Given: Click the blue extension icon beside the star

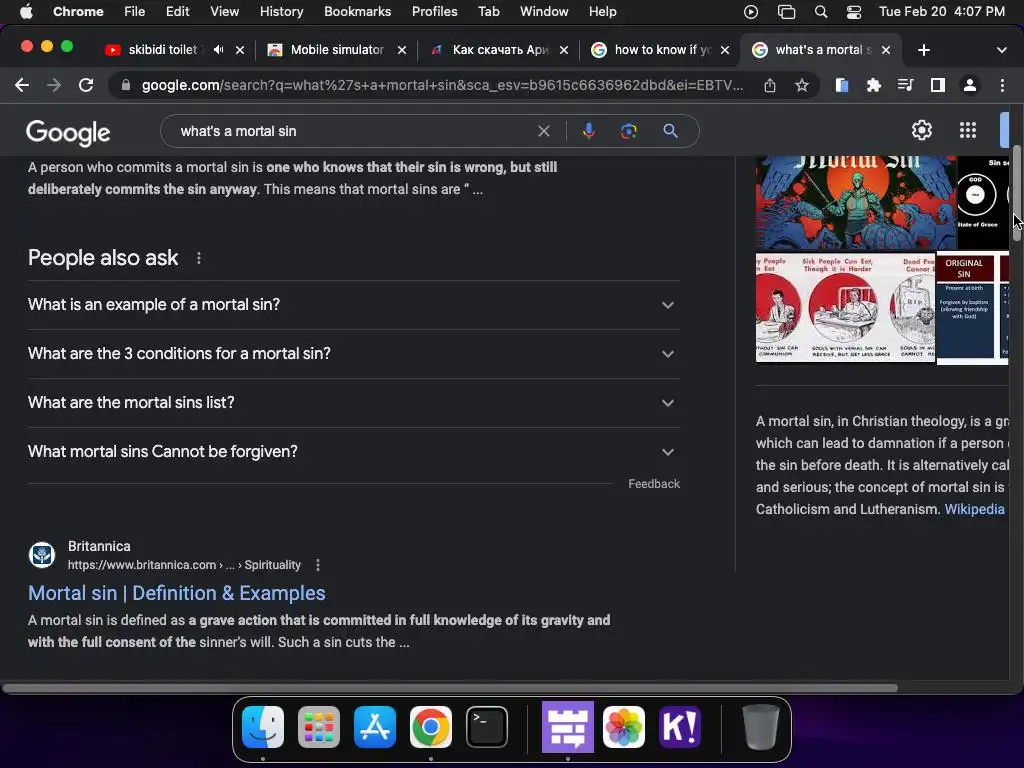Looking at the screenshot, I should tap(842, 86).
